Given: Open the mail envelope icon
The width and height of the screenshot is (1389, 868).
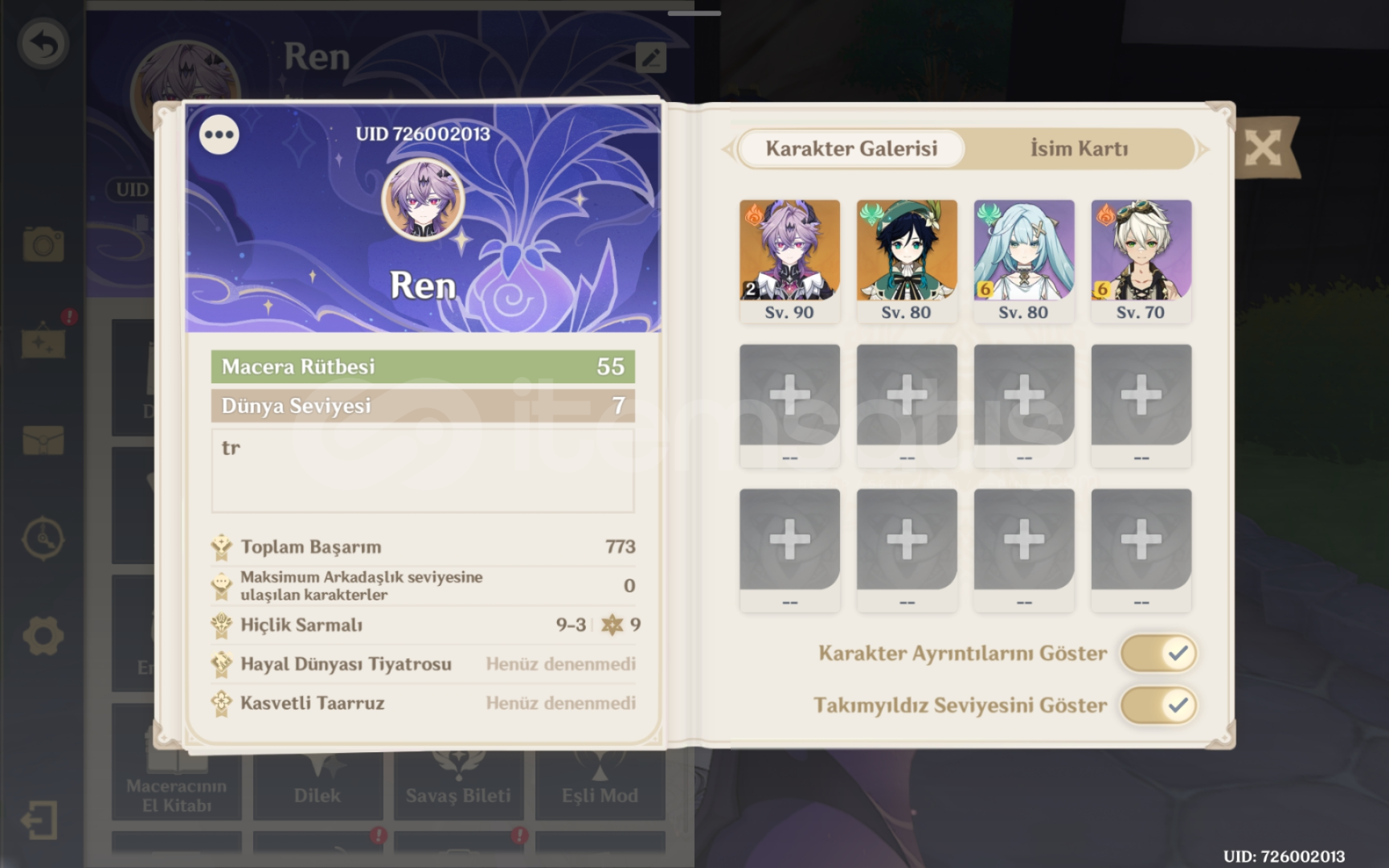Looking at the screenshot, I should [43, 440].
